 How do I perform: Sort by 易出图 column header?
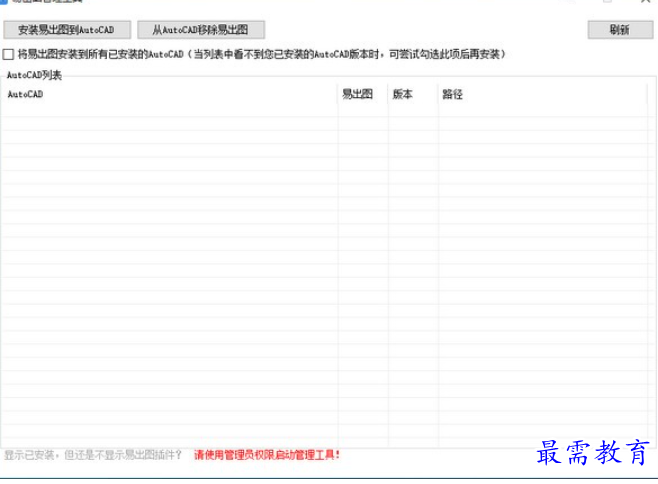click(x=363, y=94)
